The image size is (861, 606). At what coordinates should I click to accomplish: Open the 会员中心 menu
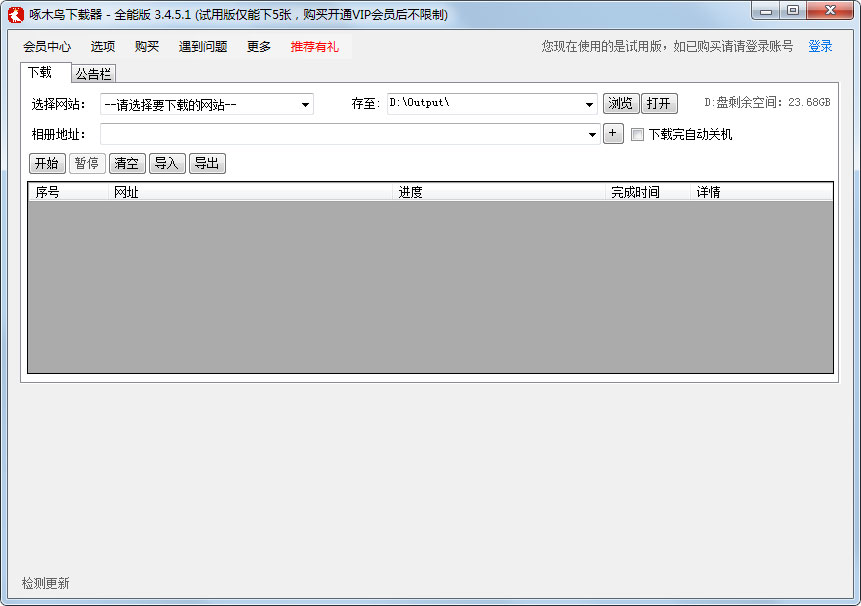point(47,47)
